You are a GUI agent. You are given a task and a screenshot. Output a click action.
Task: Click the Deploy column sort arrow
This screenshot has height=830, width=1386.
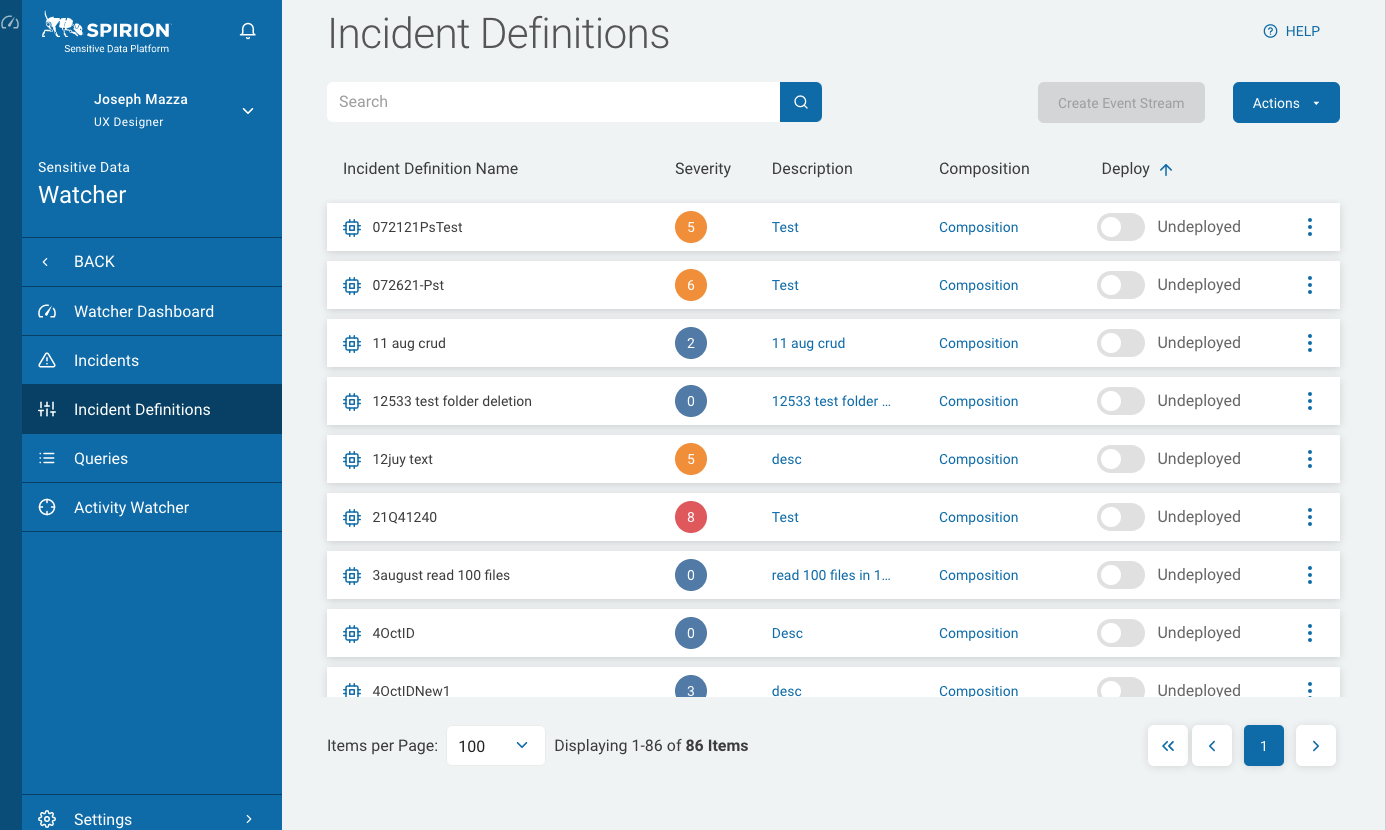pyautogui.click(x=1165, y=169)
